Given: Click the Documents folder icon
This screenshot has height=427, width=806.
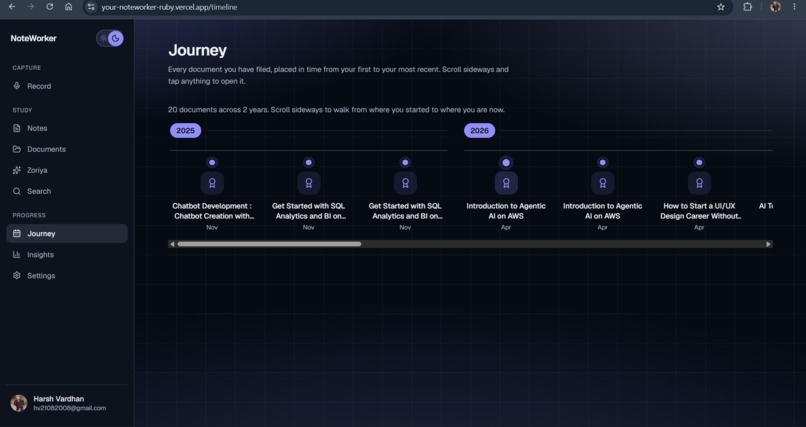Looking at the screenshot, I should (x=16, y=149).
